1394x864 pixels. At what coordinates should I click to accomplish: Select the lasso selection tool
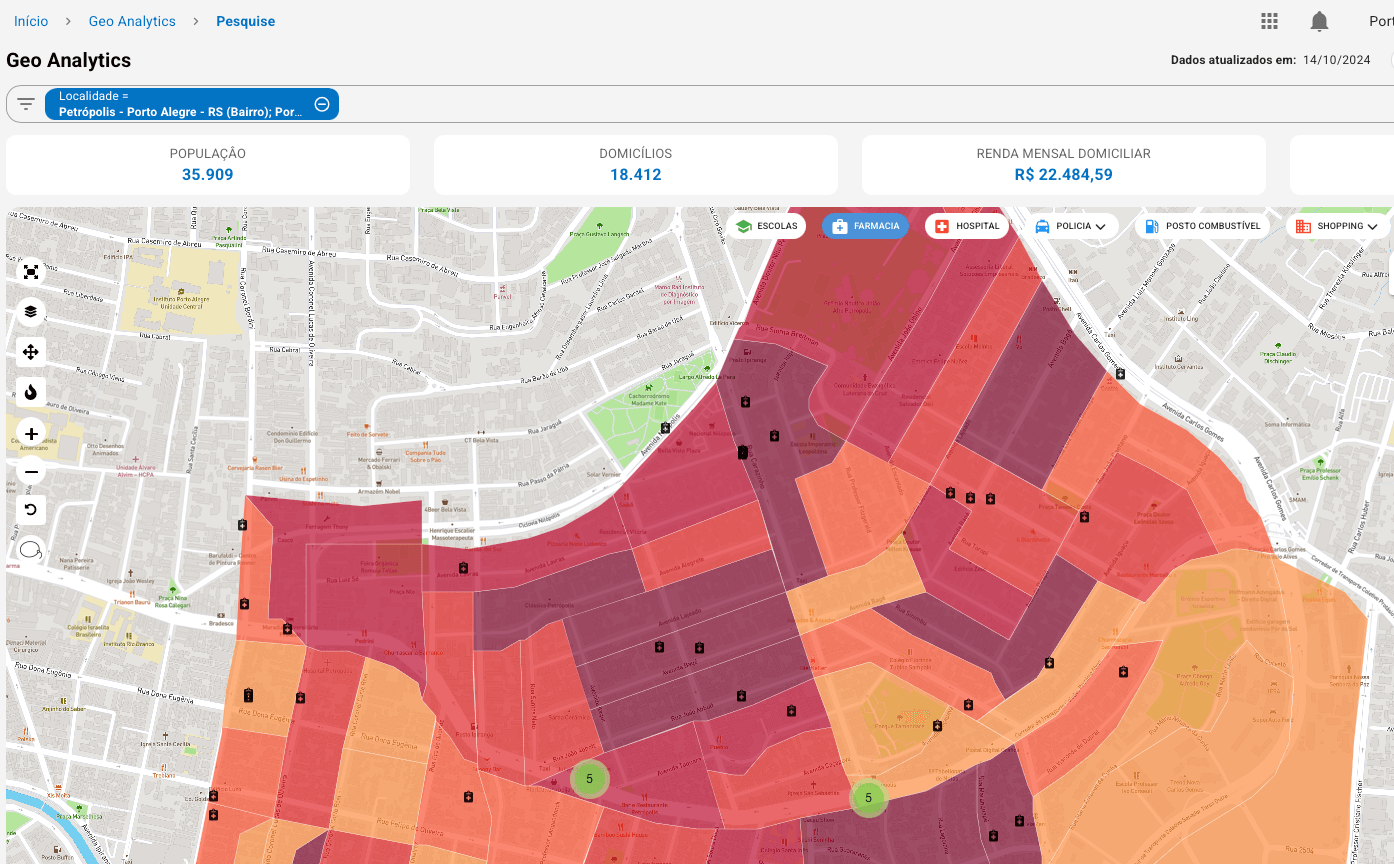[31, 550]
